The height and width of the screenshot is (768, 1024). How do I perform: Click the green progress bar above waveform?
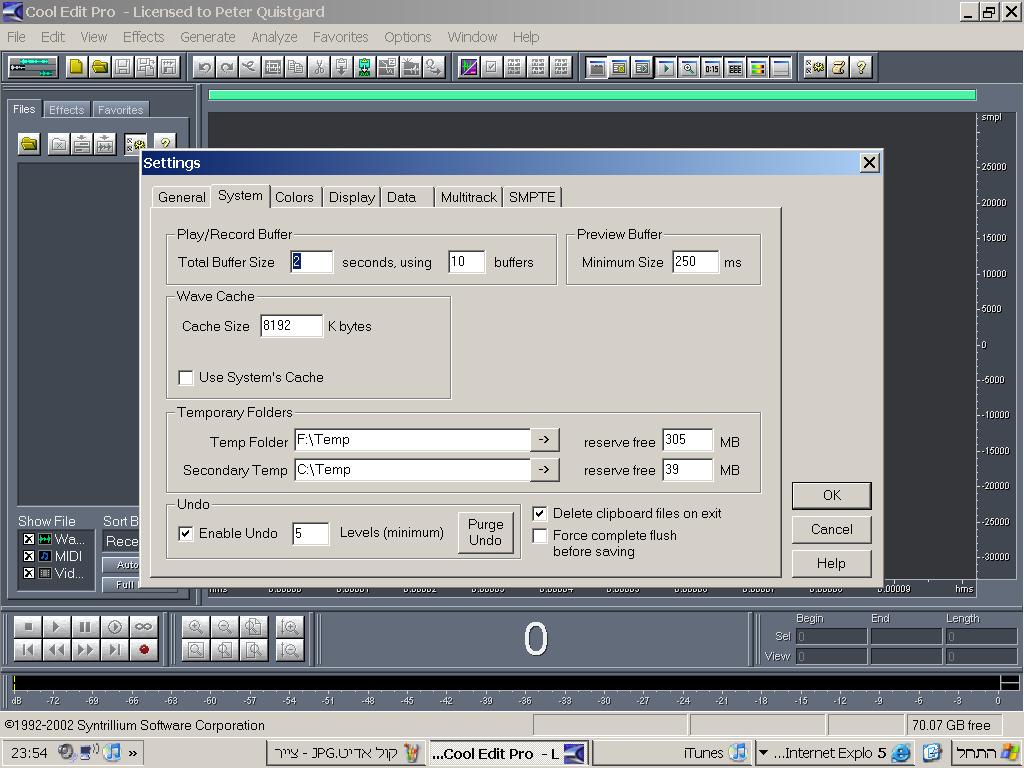point(592,95)
